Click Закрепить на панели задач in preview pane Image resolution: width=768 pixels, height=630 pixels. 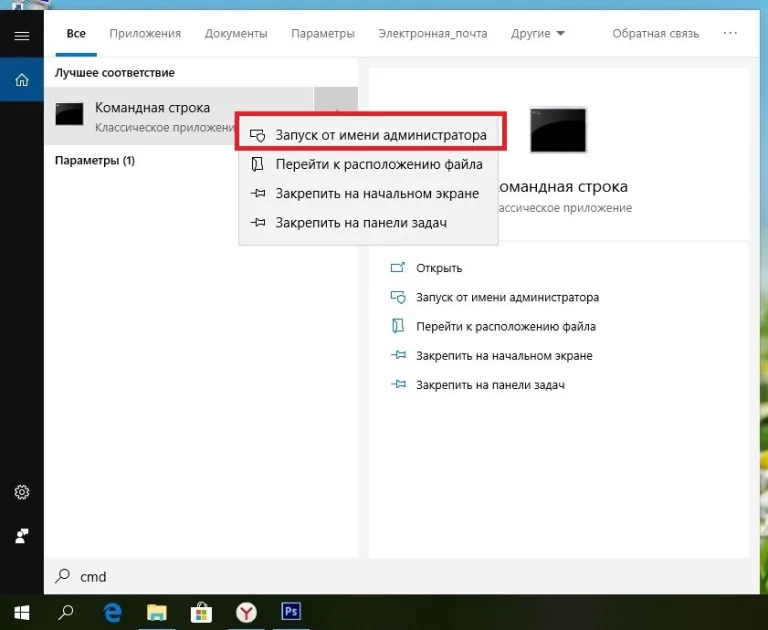[478, 385]
